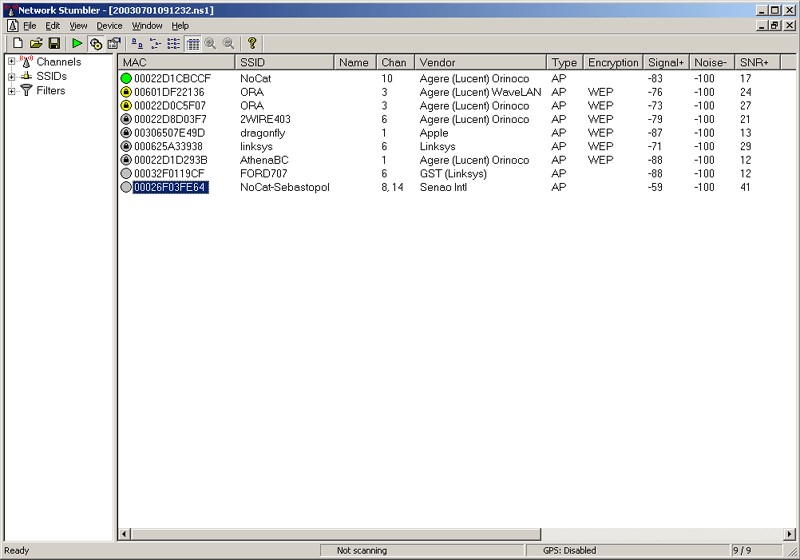
Task: Click the zoom in magnifier icon
Action: click(x=210, y=44)
